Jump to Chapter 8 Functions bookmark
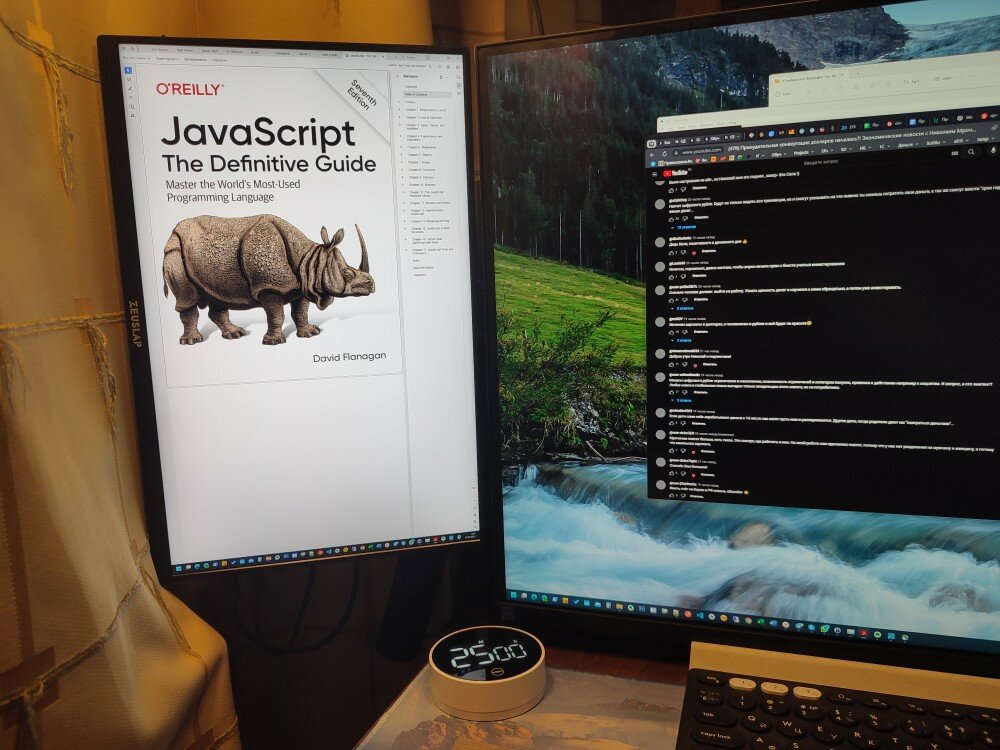Viewport: 1000px width, 750px height. click(422, 170)
